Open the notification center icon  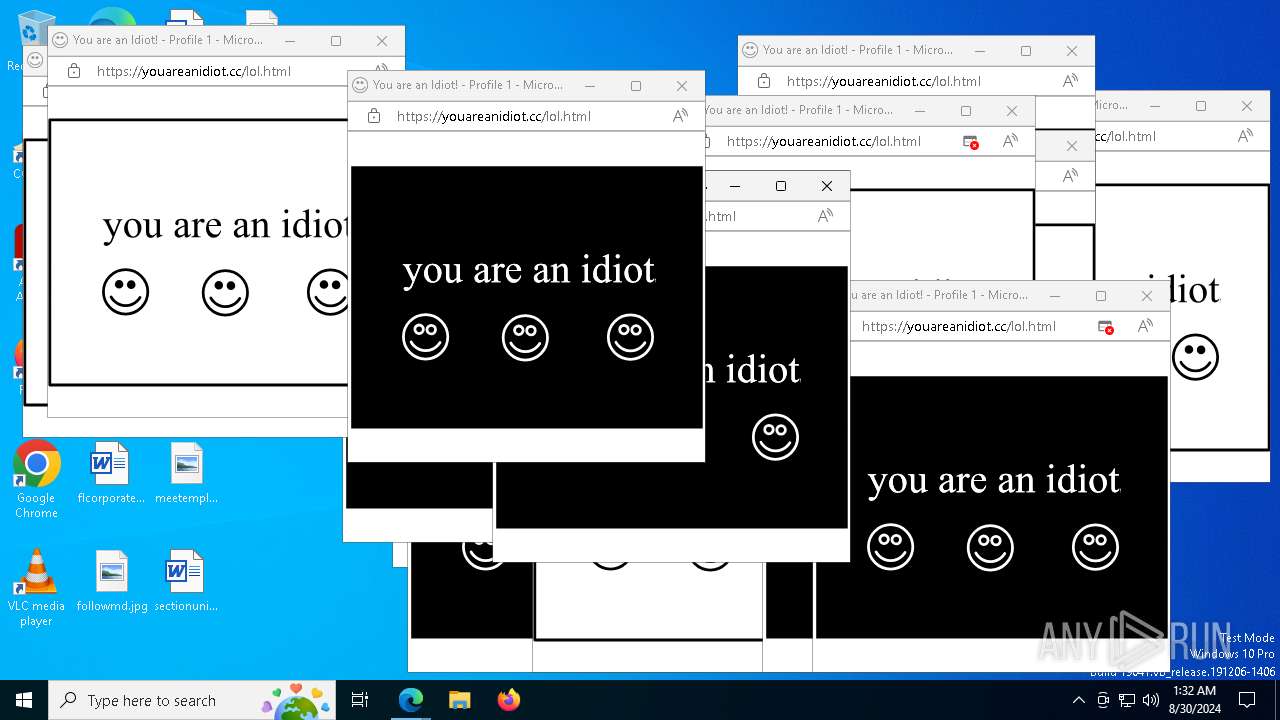coord(1247,700)
